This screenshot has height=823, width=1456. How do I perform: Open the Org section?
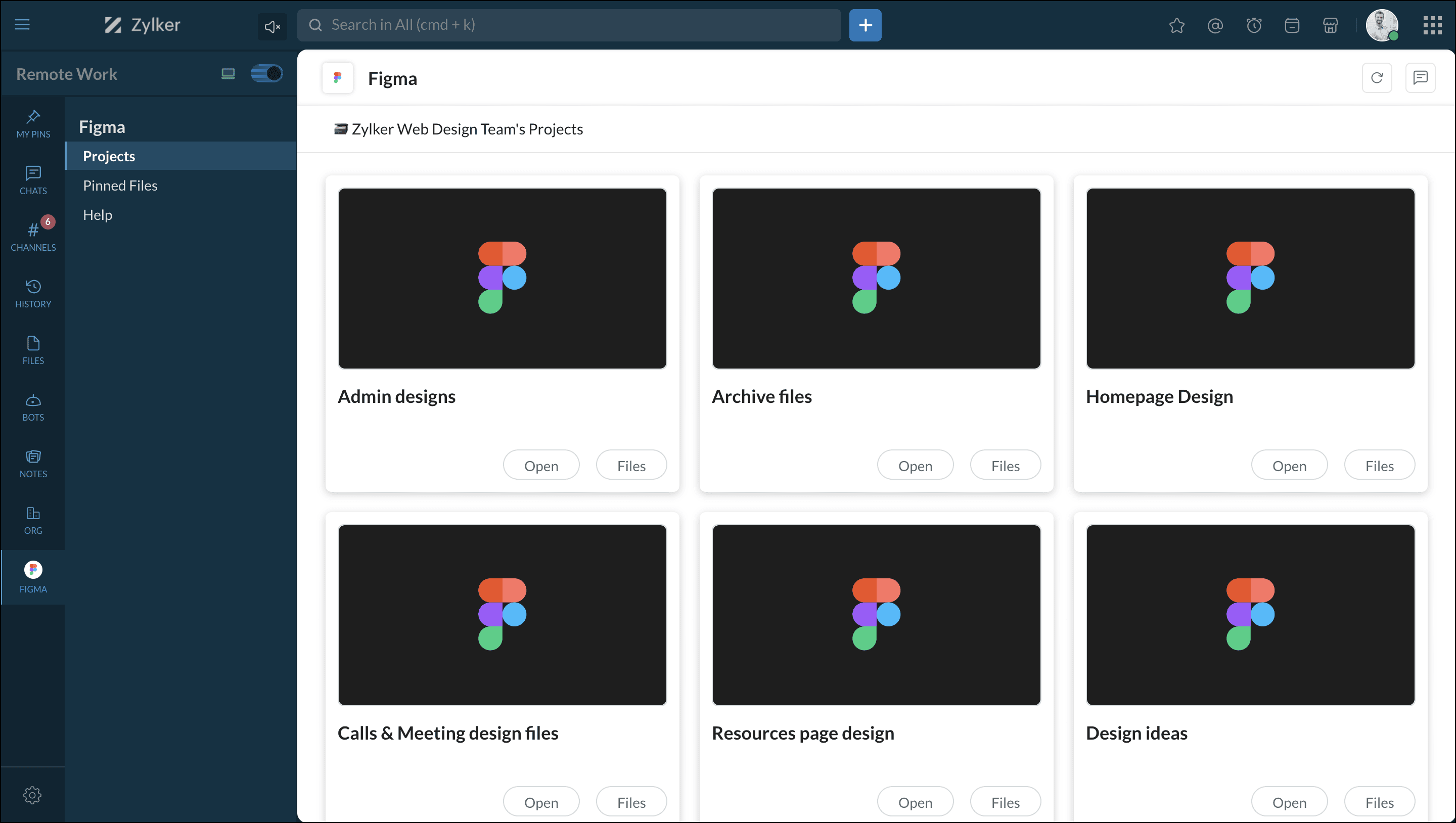tap(33, 520)
